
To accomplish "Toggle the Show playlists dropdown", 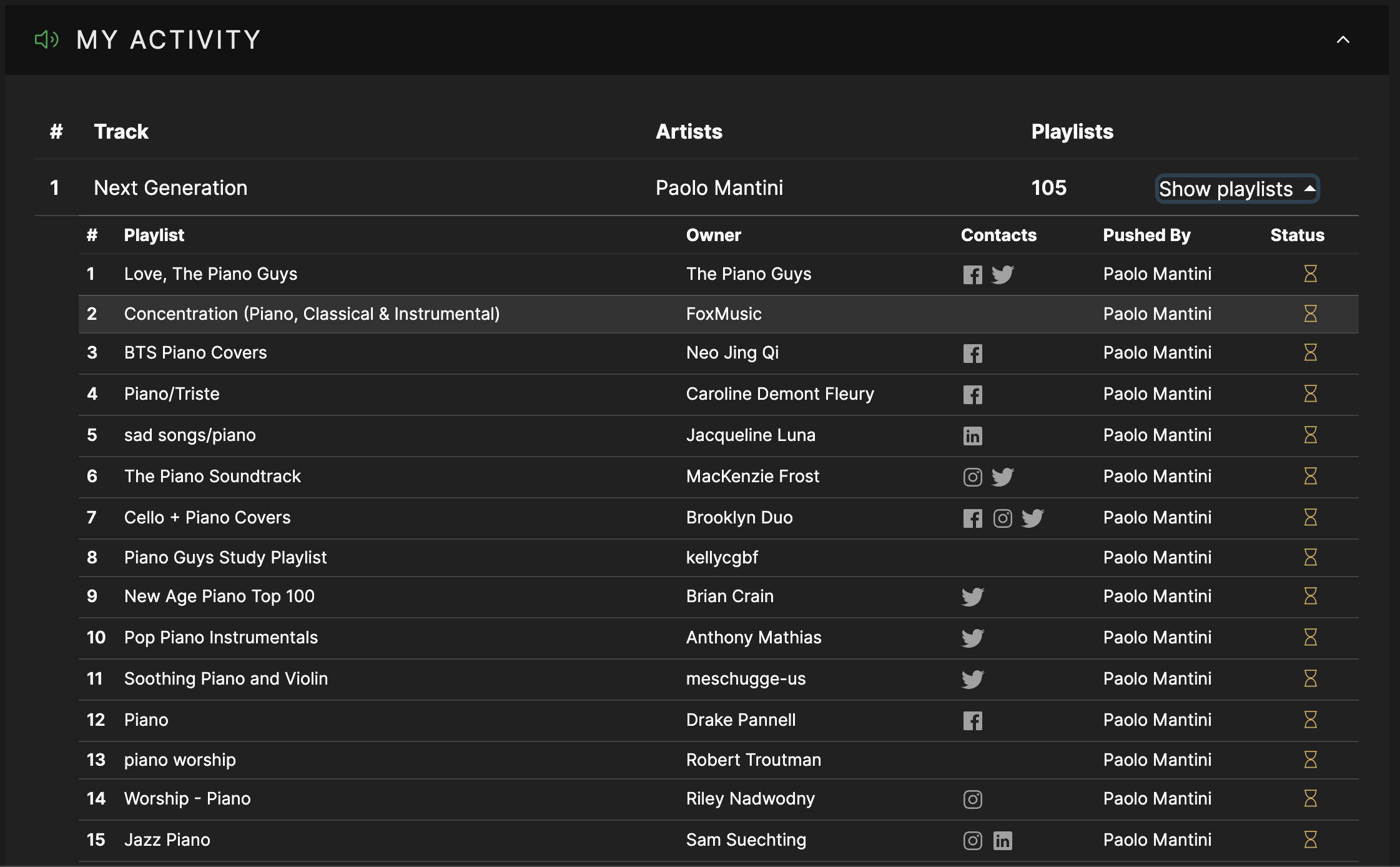I will click(1236, 189).
